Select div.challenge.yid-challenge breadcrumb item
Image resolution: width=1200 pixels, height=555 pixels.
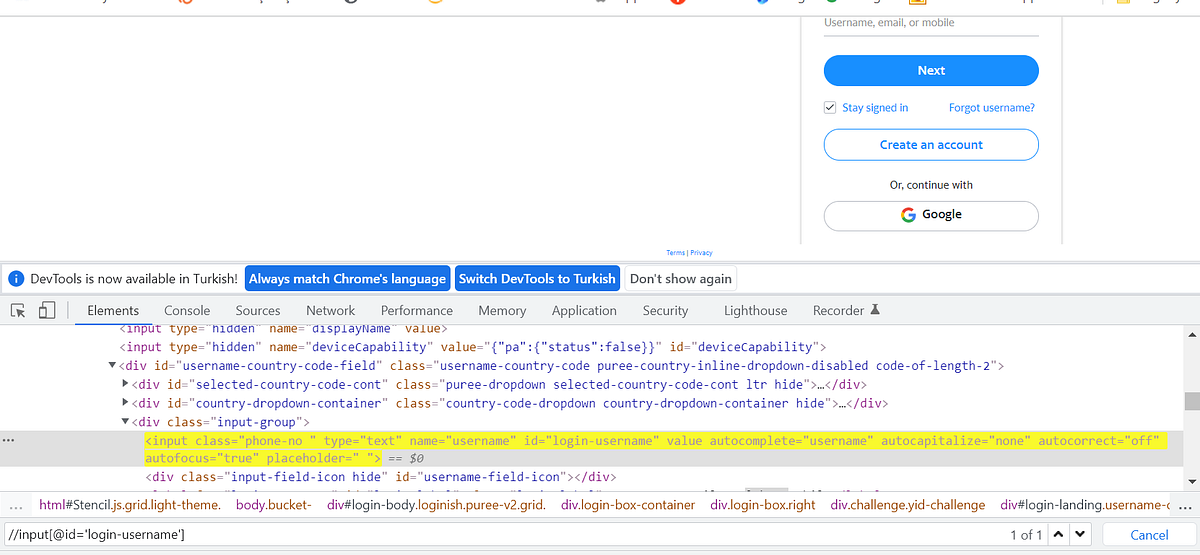click(x=908, y=506)
